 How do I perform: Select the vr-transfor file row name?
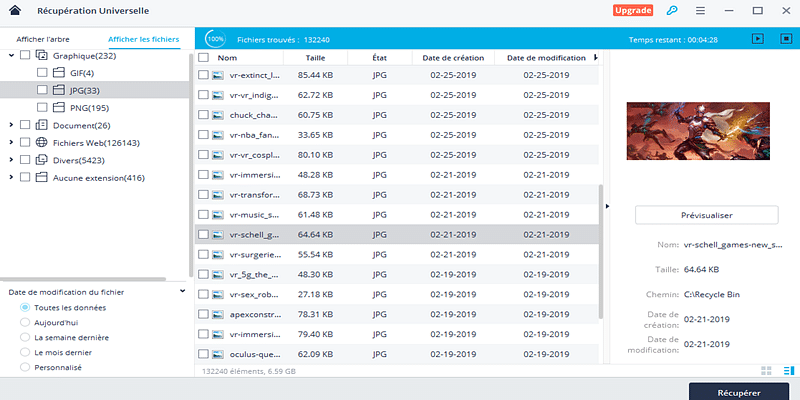point(255,194)
